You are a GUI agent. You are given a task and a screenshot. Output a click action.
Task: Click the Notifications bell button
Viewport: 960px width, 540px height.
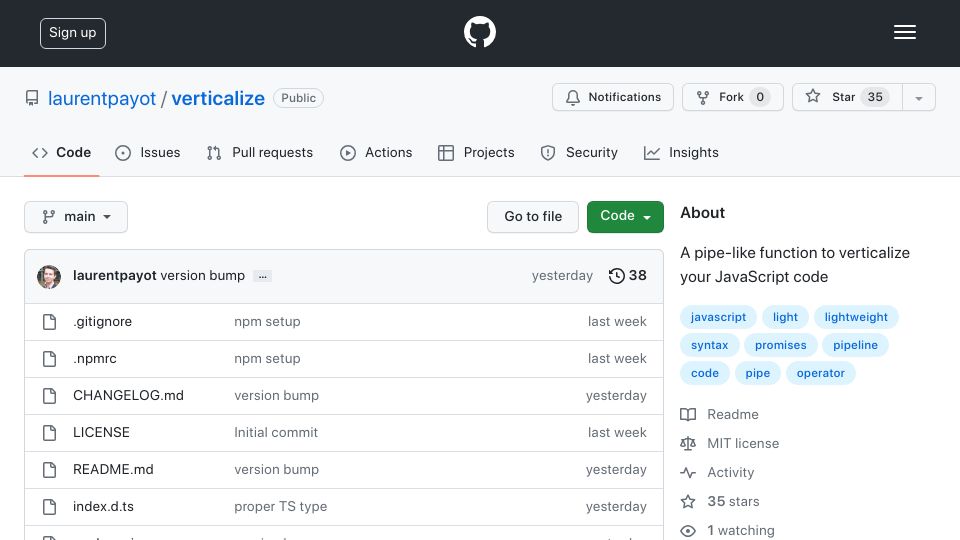click(x=613, y=97)
